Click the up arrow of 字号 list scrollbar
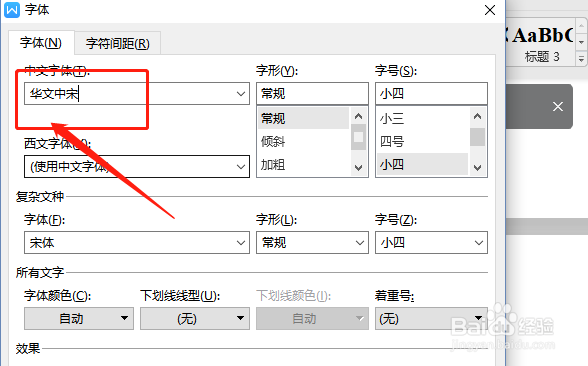This screenshot has height=366, width=588. point(477,116)
